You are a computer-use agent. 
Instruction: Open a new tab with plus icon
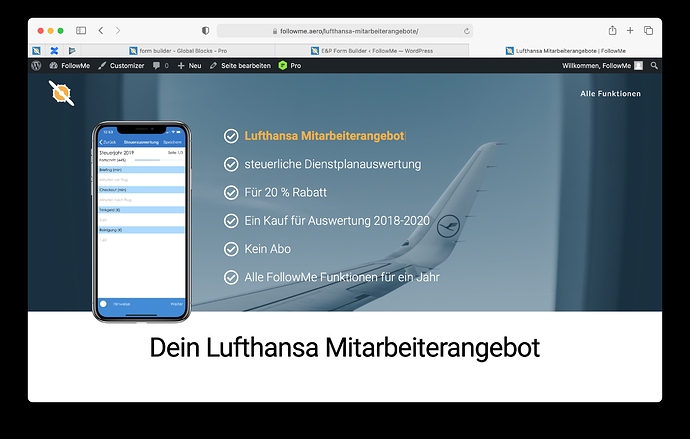pyautogui.click(x=630, y=30)
